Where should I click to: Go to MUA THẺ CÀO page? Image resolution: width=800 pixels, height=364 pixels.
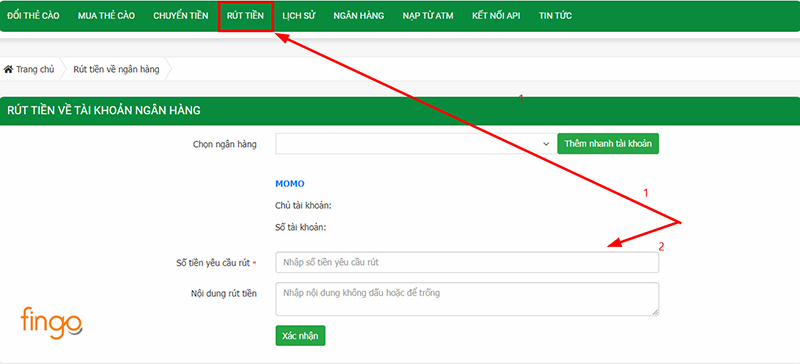[106, 16]
